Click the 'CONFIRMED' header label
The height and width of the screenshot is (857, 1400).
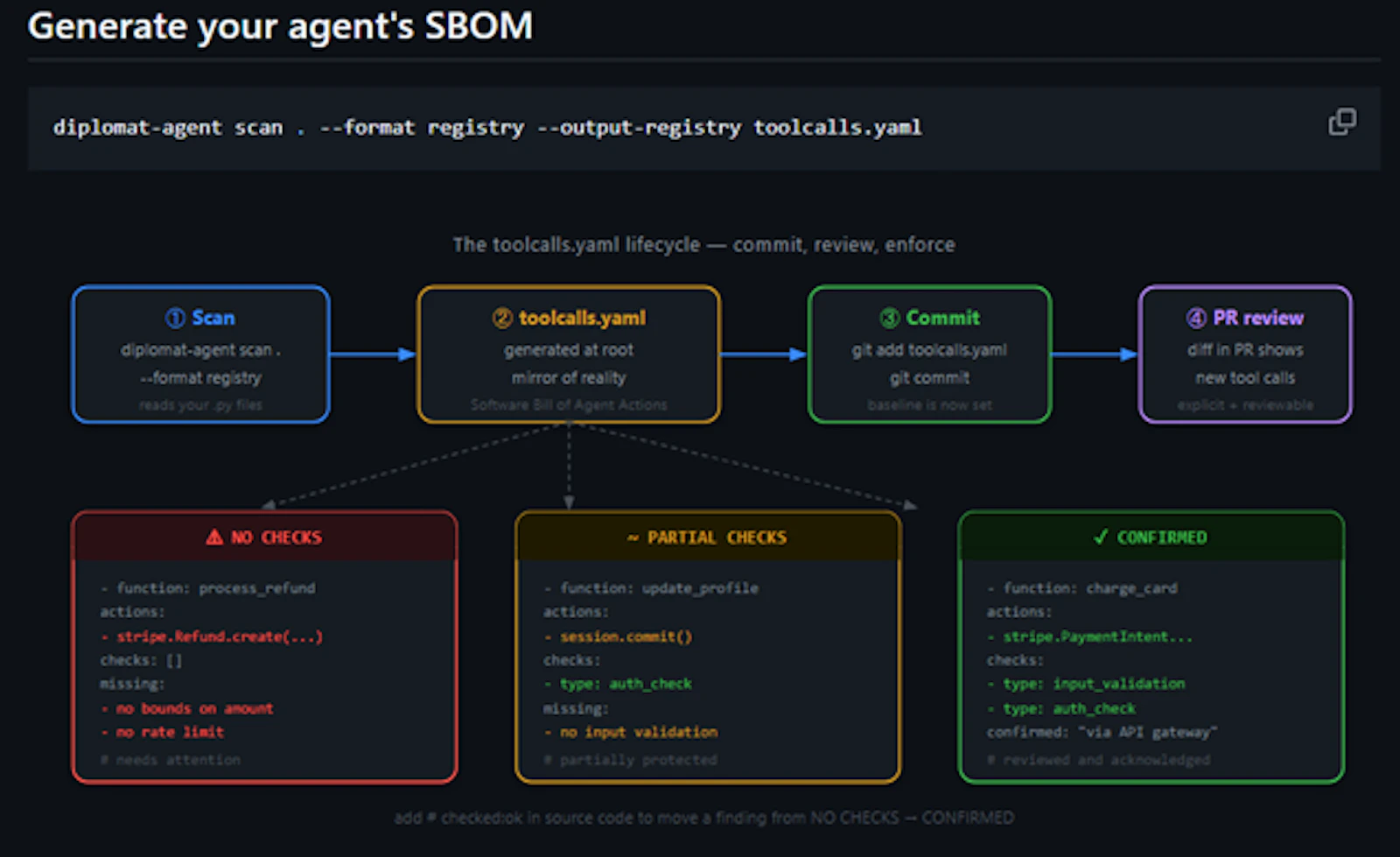(1161, 537)
